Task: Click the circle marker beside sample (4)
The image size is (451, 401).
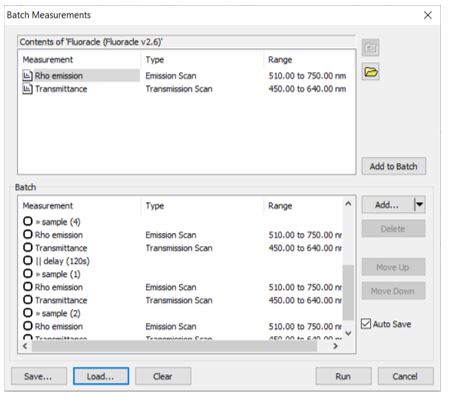Action: (28, 221)
